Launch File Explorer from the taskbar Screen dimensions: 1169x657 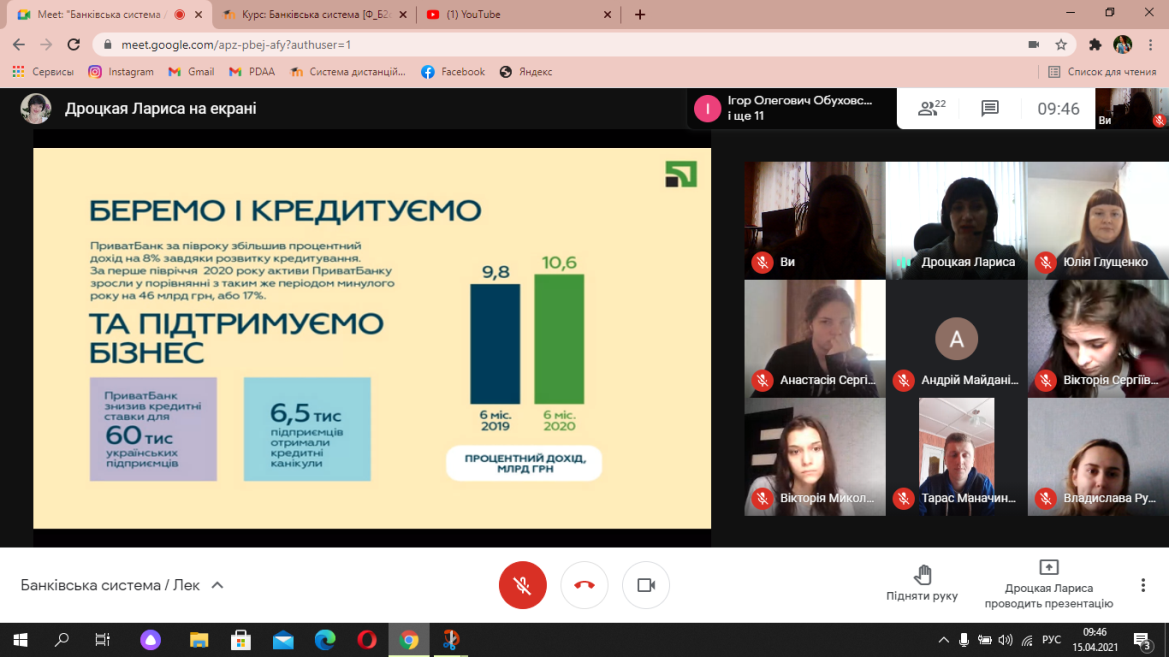tap(199, 640)
